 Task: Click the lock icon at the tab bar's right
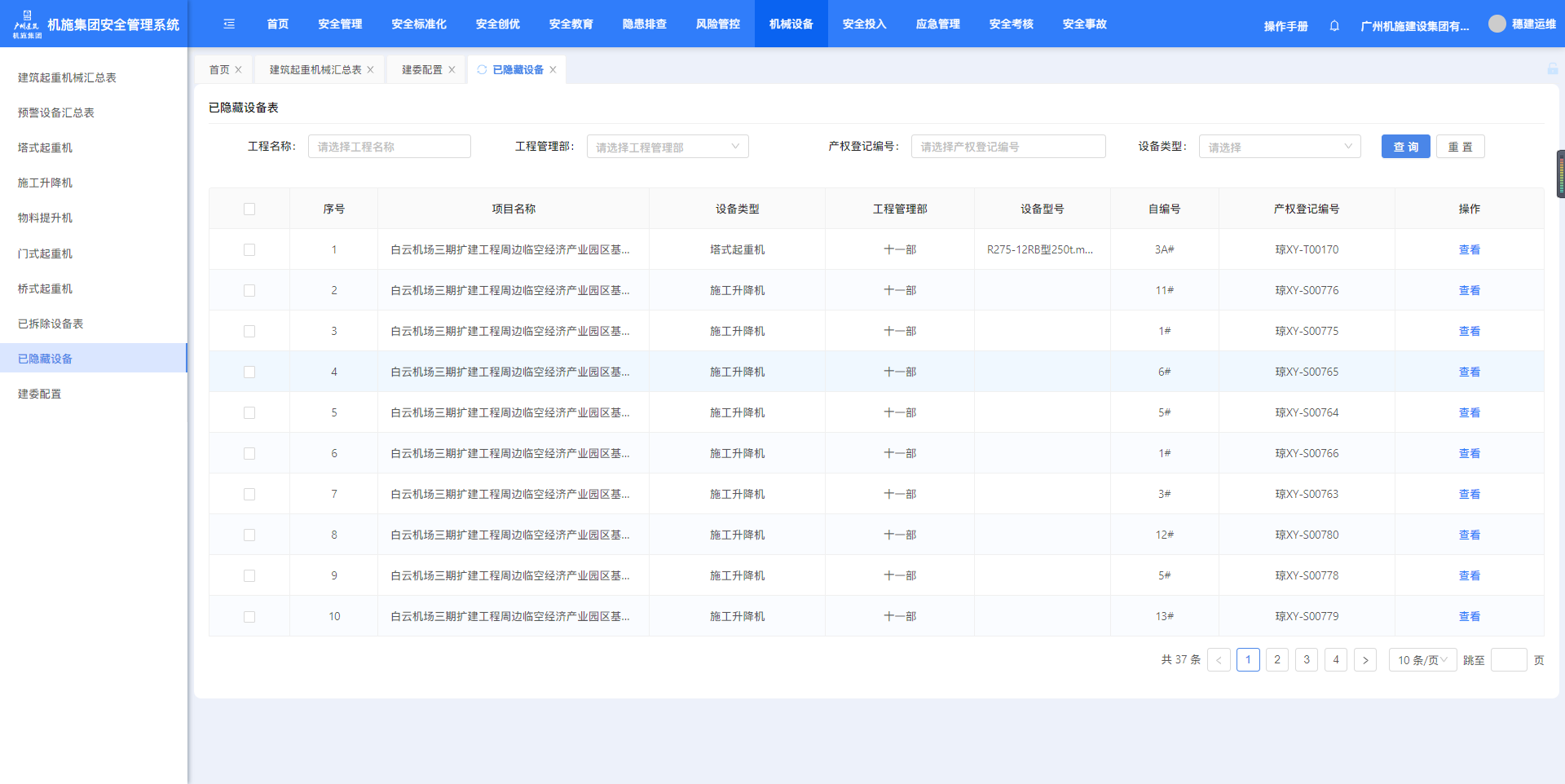click(x=1552, y=69)
